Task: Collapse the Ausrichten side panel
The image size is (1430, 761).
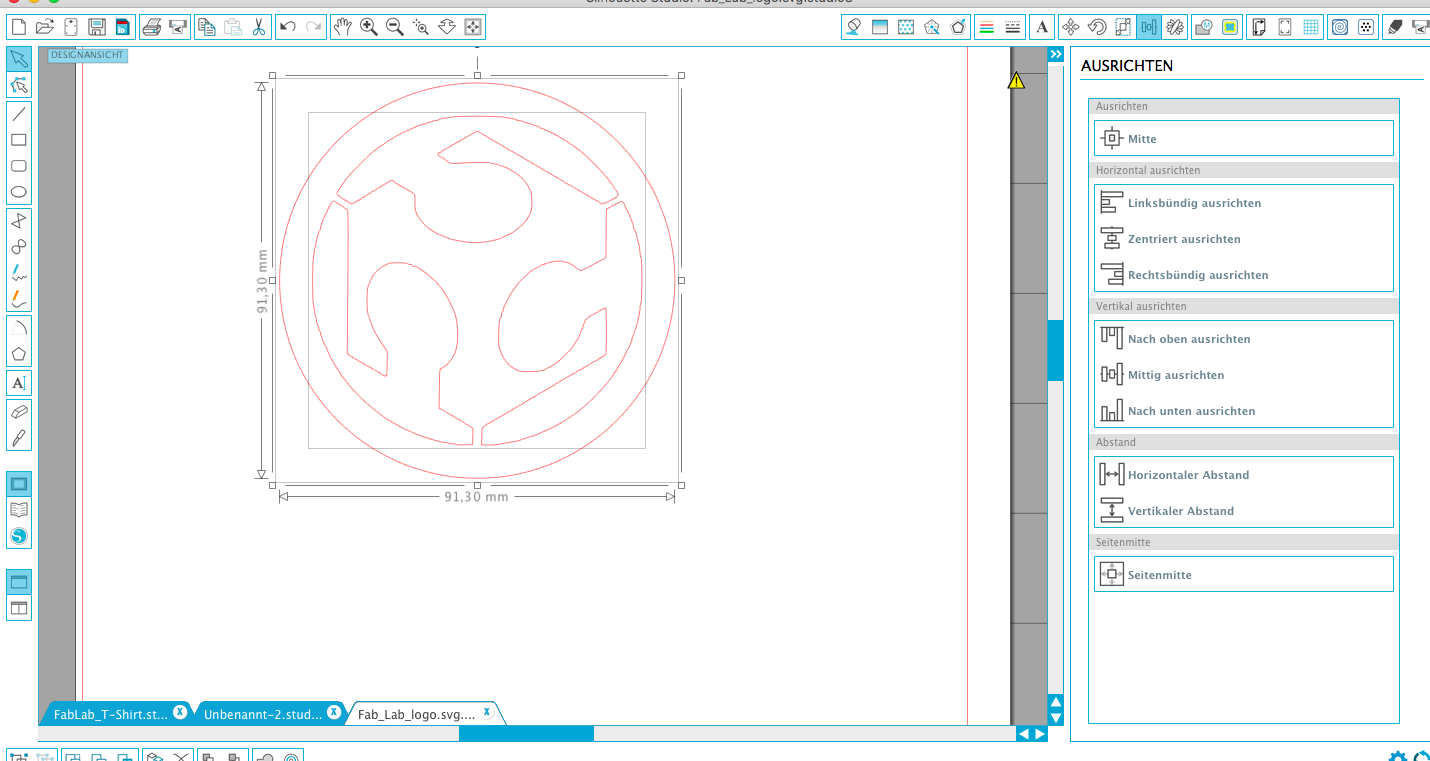Action: coord(1055,55)
